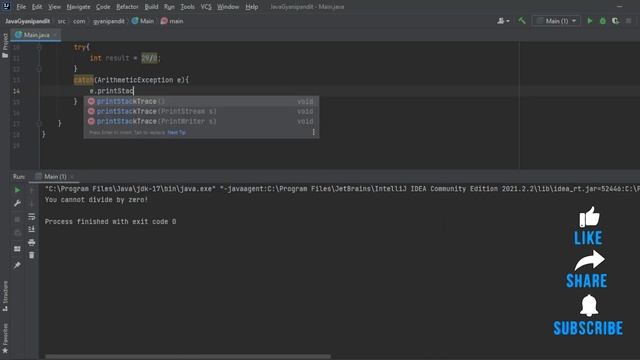Click the Run panel stop icon
The image size is (640, 360).
tap(17, 220)
